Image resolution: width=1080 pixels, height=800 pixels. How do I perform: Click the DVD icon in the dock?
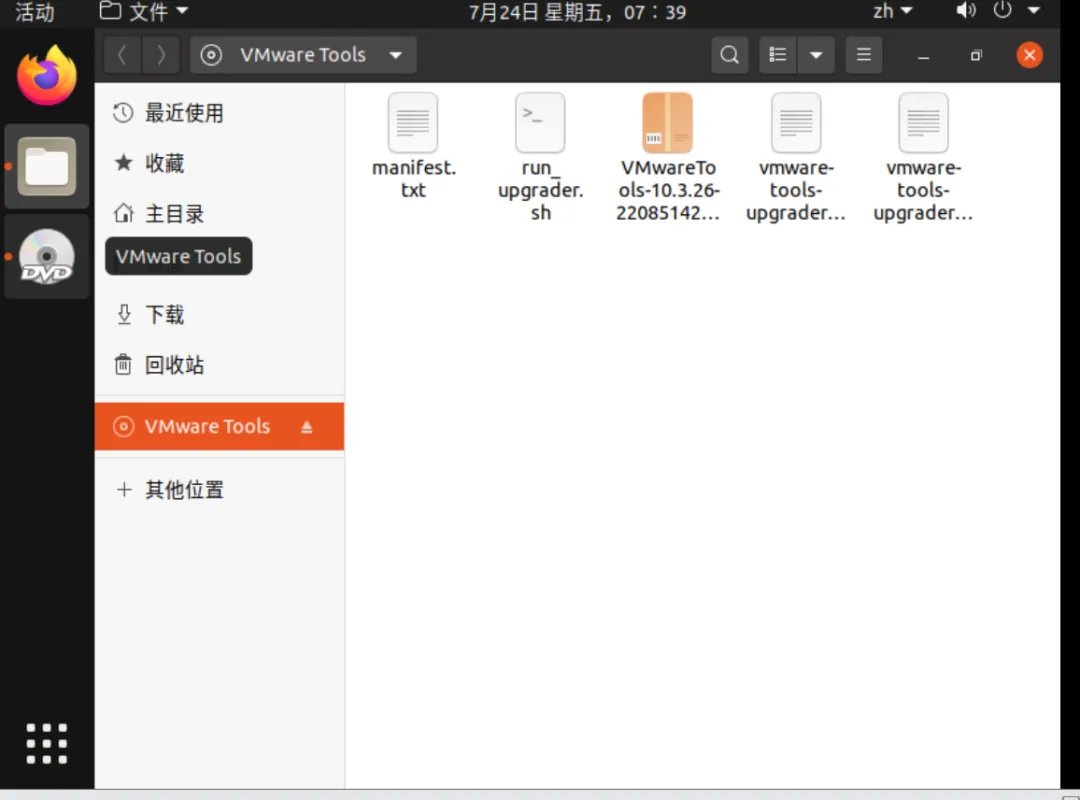point(47,256)
